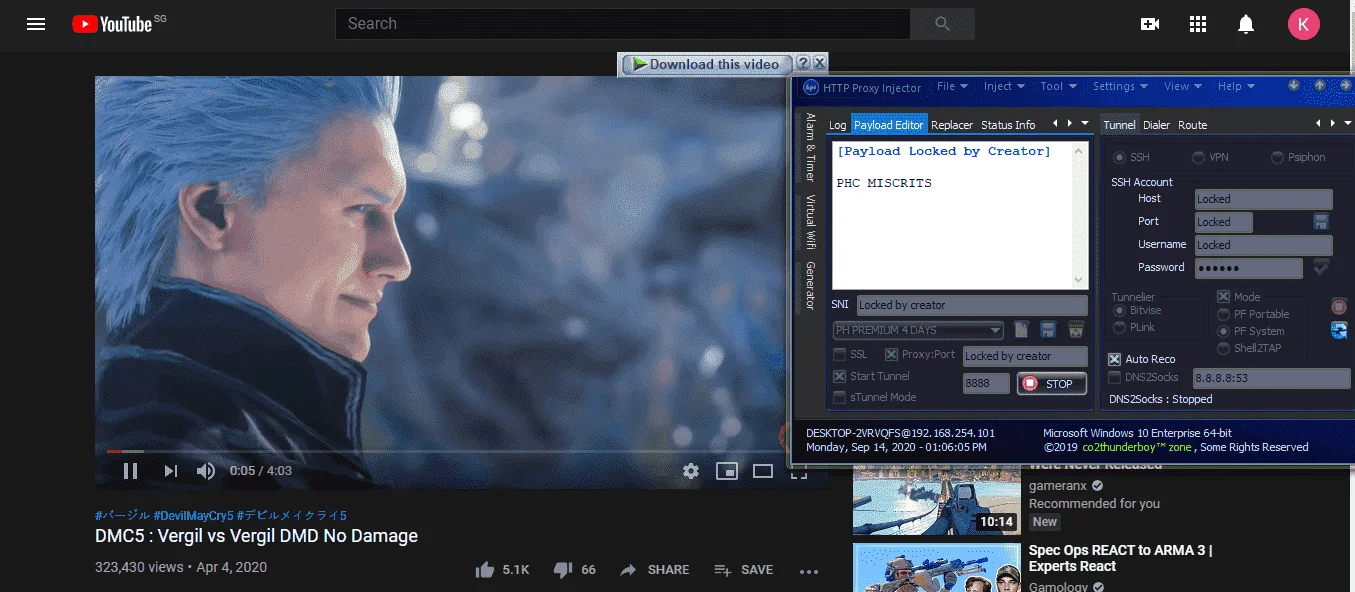Screen dimensions: 1355x592
Task: Open tab list dropdown arrow after Status Info
Action: pyautogui.click(x=1085, y=124)
